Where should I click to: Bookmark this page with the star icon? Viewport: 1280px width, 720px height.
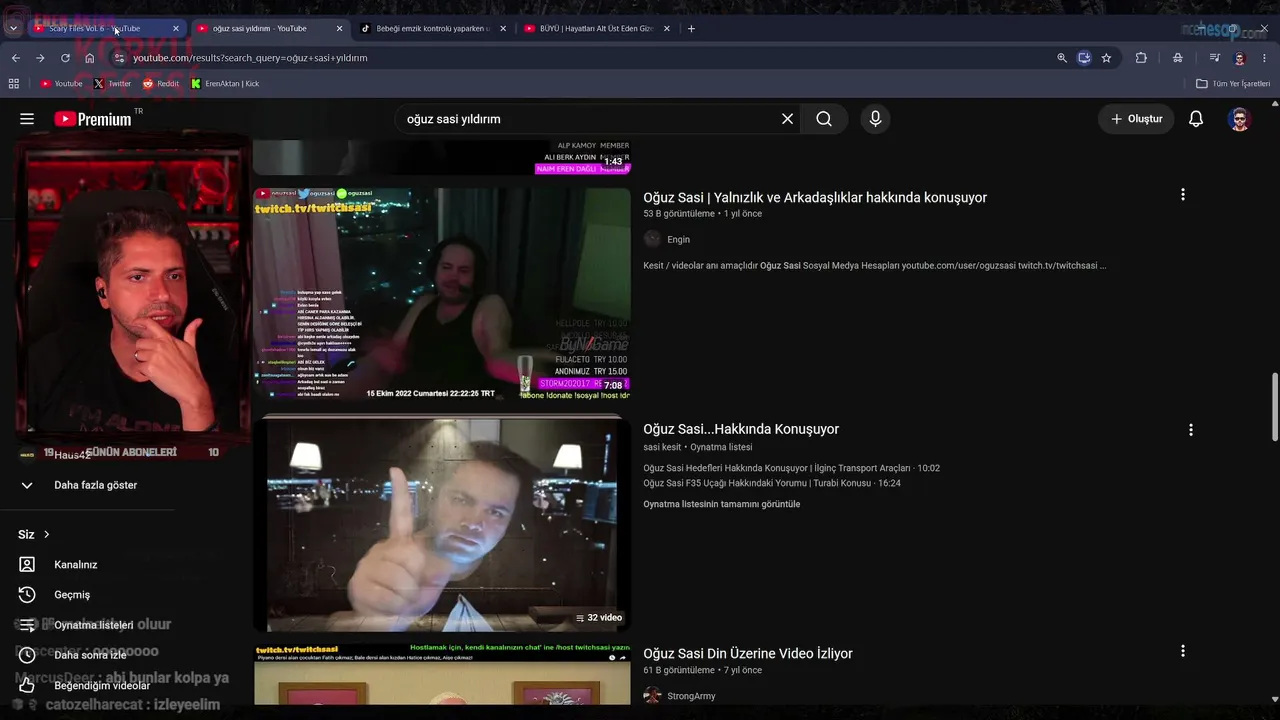pos(1106,58)
